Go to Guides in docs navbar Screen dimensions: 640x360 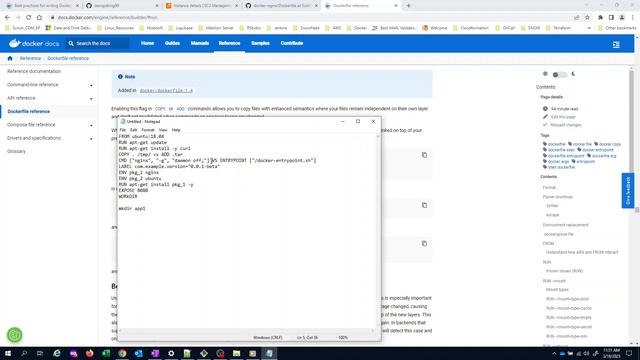pyautogui.click(x=172, y=43)
